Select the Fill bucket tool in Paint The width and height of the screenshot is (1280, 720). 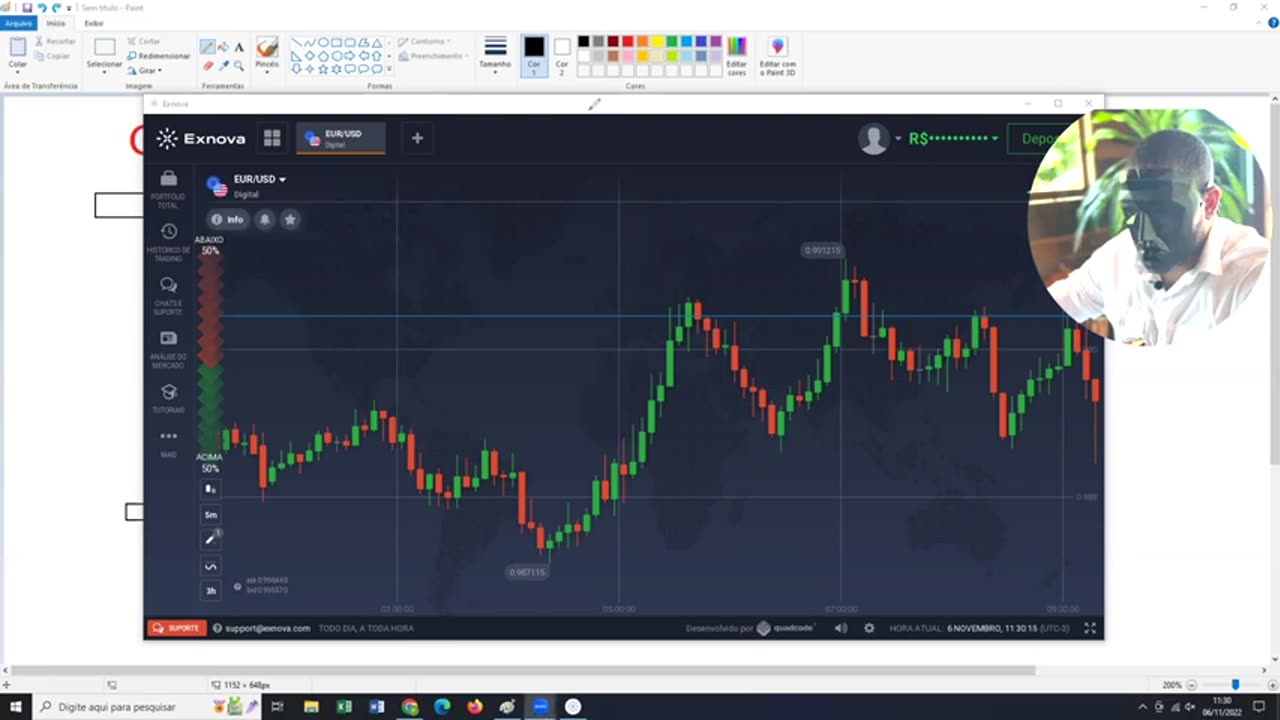point(223,47)
